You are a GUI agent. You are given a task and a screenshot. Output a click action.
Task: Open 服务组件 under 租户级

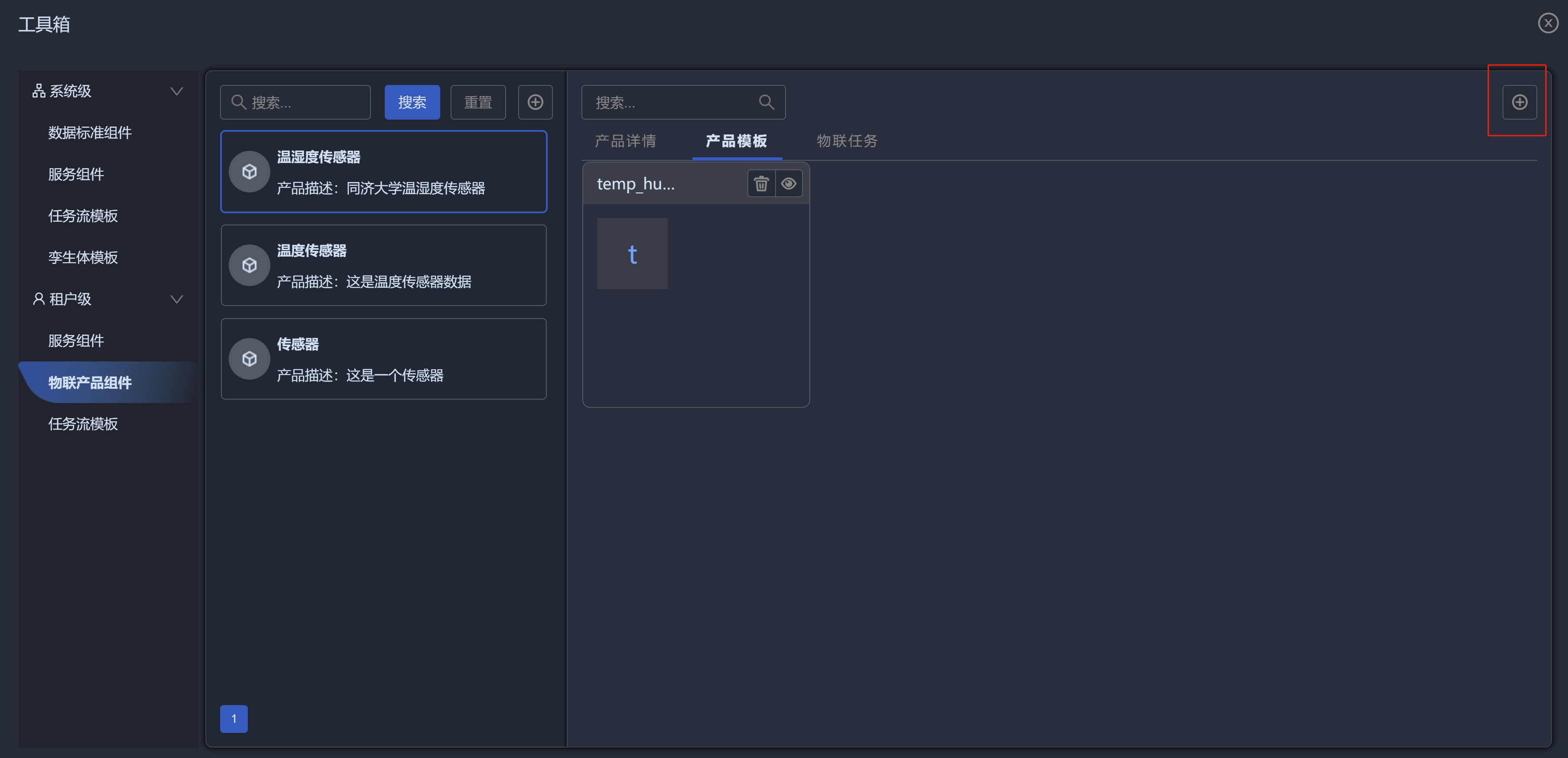[x=76, y=340]
